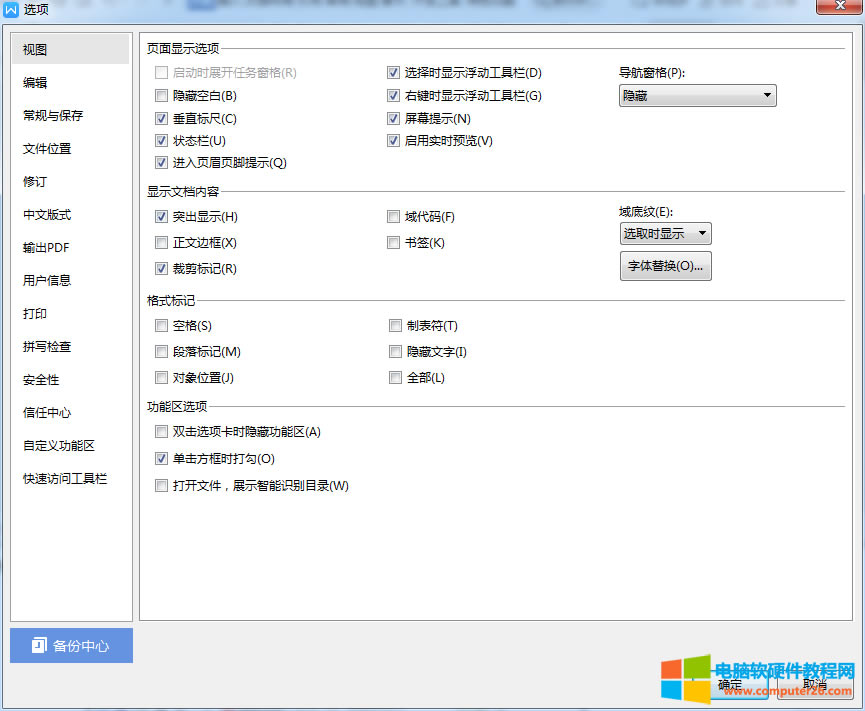This screenshot has height=711, width=865.
Task: Check 全部 to show all formatting marks
Action: (x=394, y=377)
